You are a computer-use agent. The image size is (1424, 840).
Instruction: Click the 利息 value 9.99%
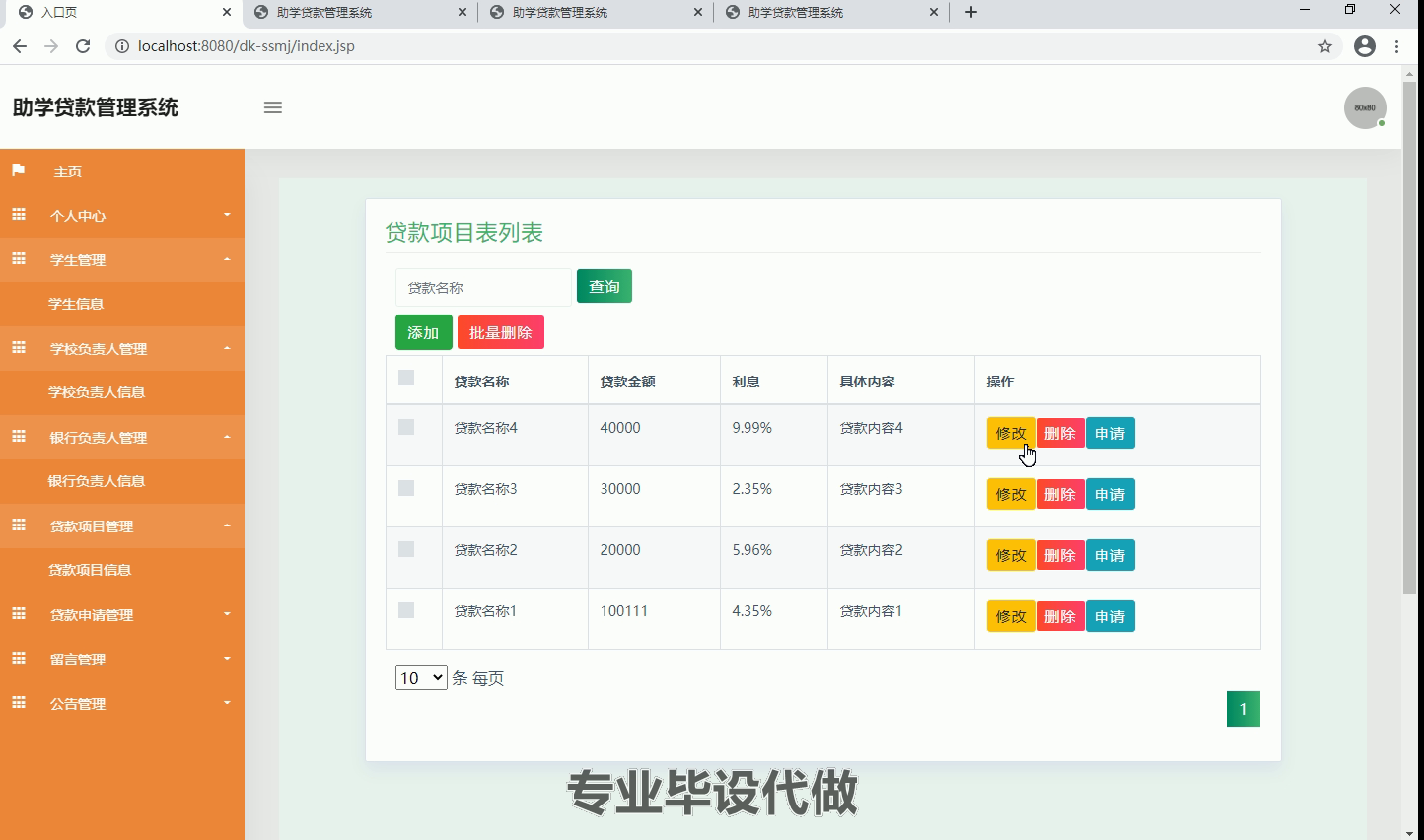(x=751, y=428)
